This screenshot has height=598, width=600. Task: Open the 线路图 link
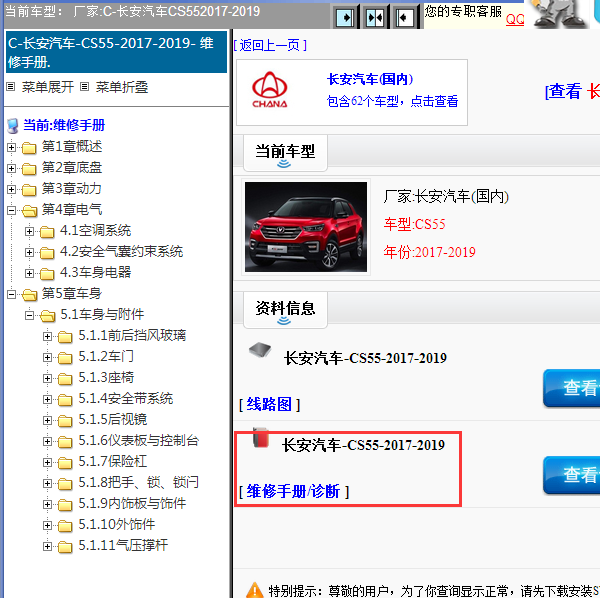coord(269,404)
